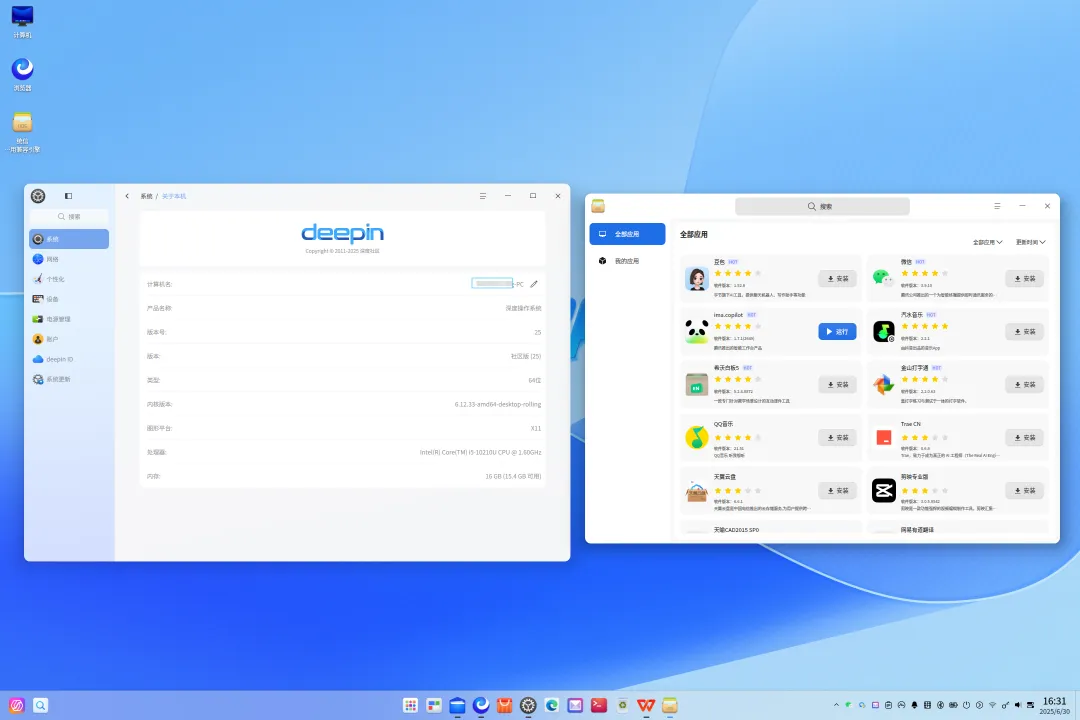
Task: Toggle the settings sidebar panel icon
Action: pos(68,196)
